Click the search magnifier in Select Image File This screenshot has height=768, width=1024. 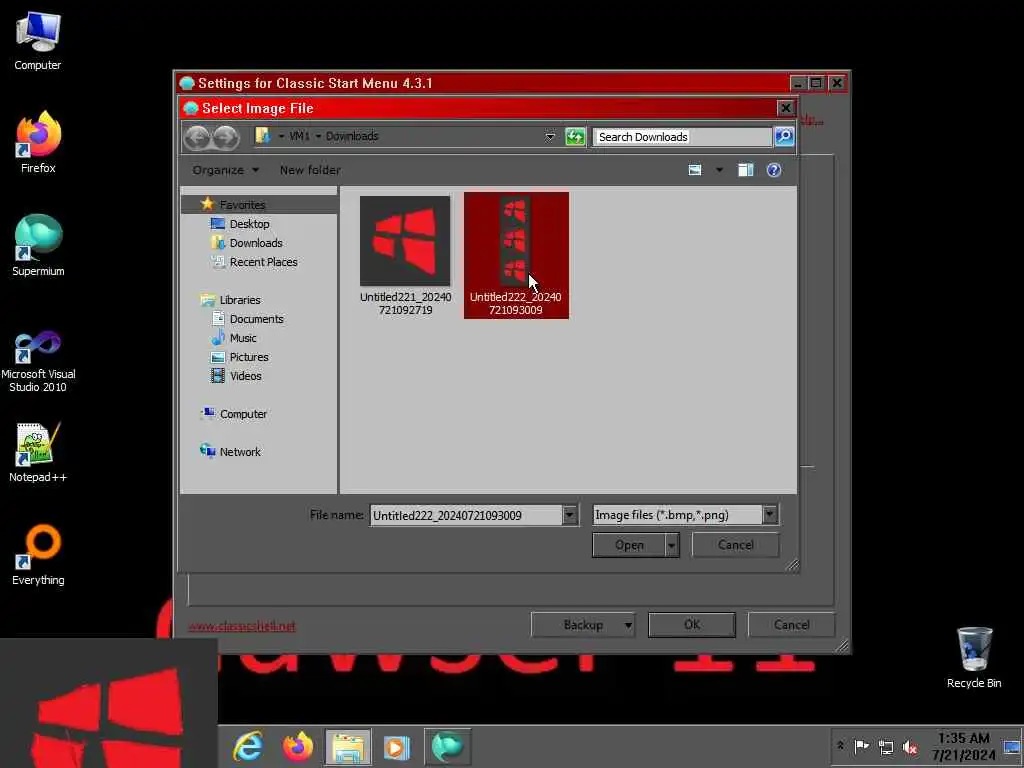click(x=784, y=136)
